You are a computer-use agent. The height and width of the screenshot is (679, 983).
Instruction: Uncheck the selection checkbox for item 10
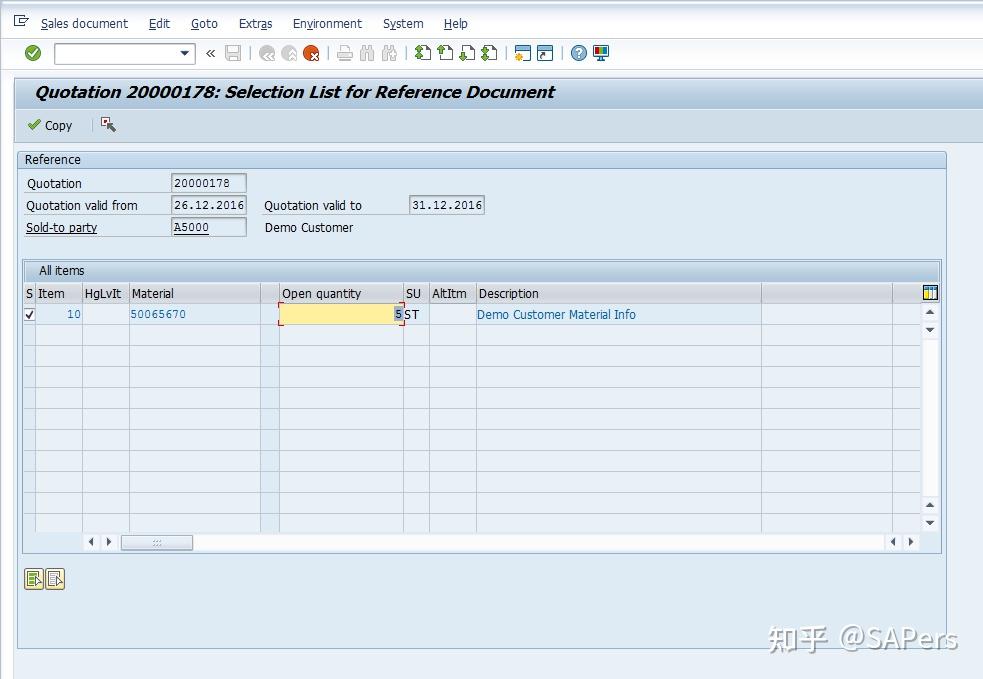click(x=28, y=314)
